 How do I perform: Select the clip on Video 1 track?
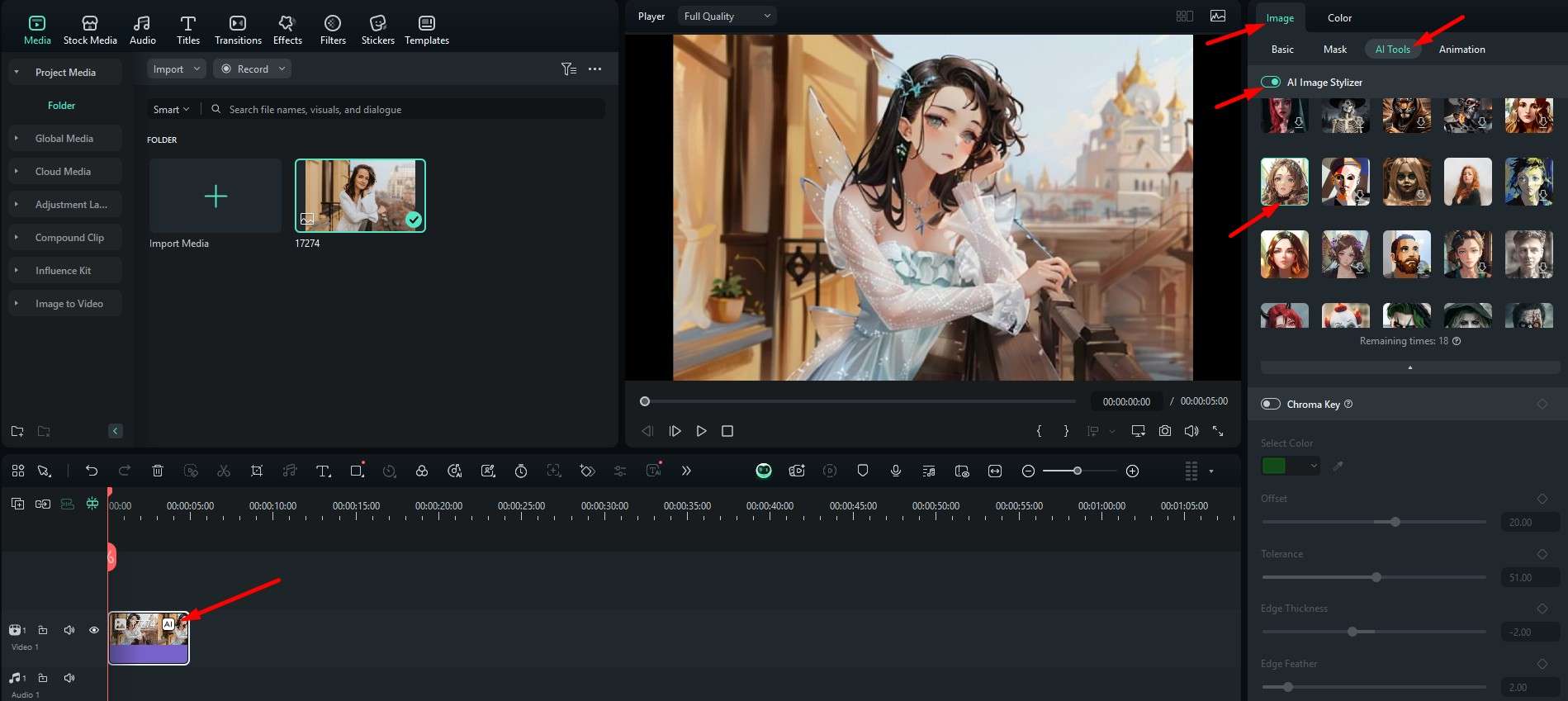pyautogui.click(x=149, y=638)
